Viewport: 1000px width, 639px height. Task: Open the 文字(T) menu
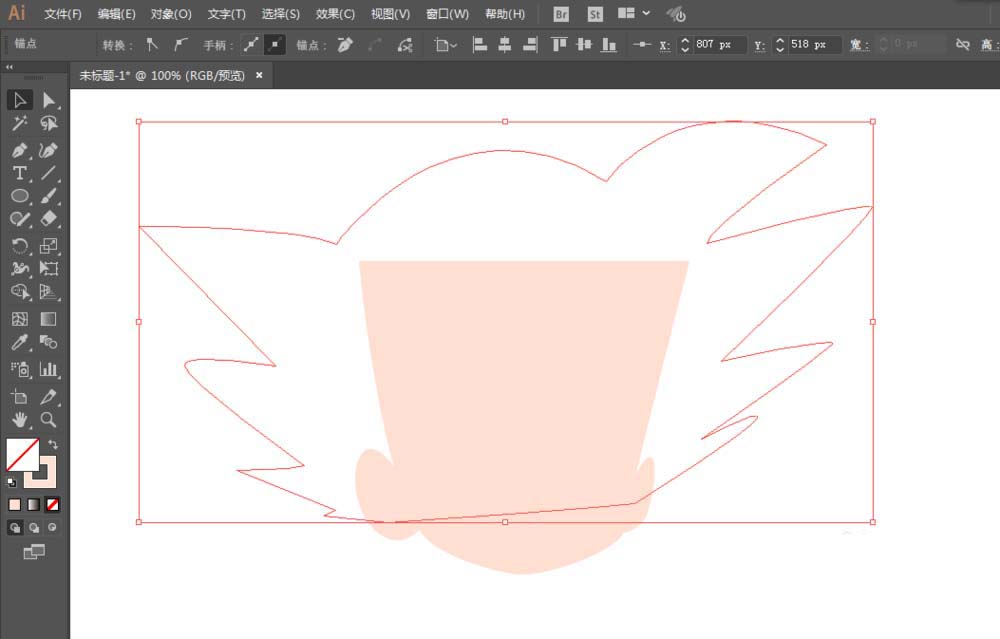[x=226, y=14]
